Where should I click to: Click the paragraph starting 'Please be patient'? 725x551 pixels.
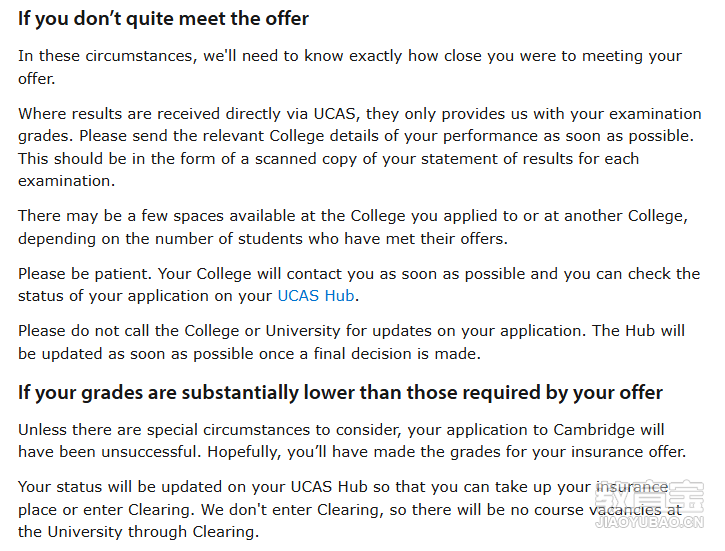(359, 285)
